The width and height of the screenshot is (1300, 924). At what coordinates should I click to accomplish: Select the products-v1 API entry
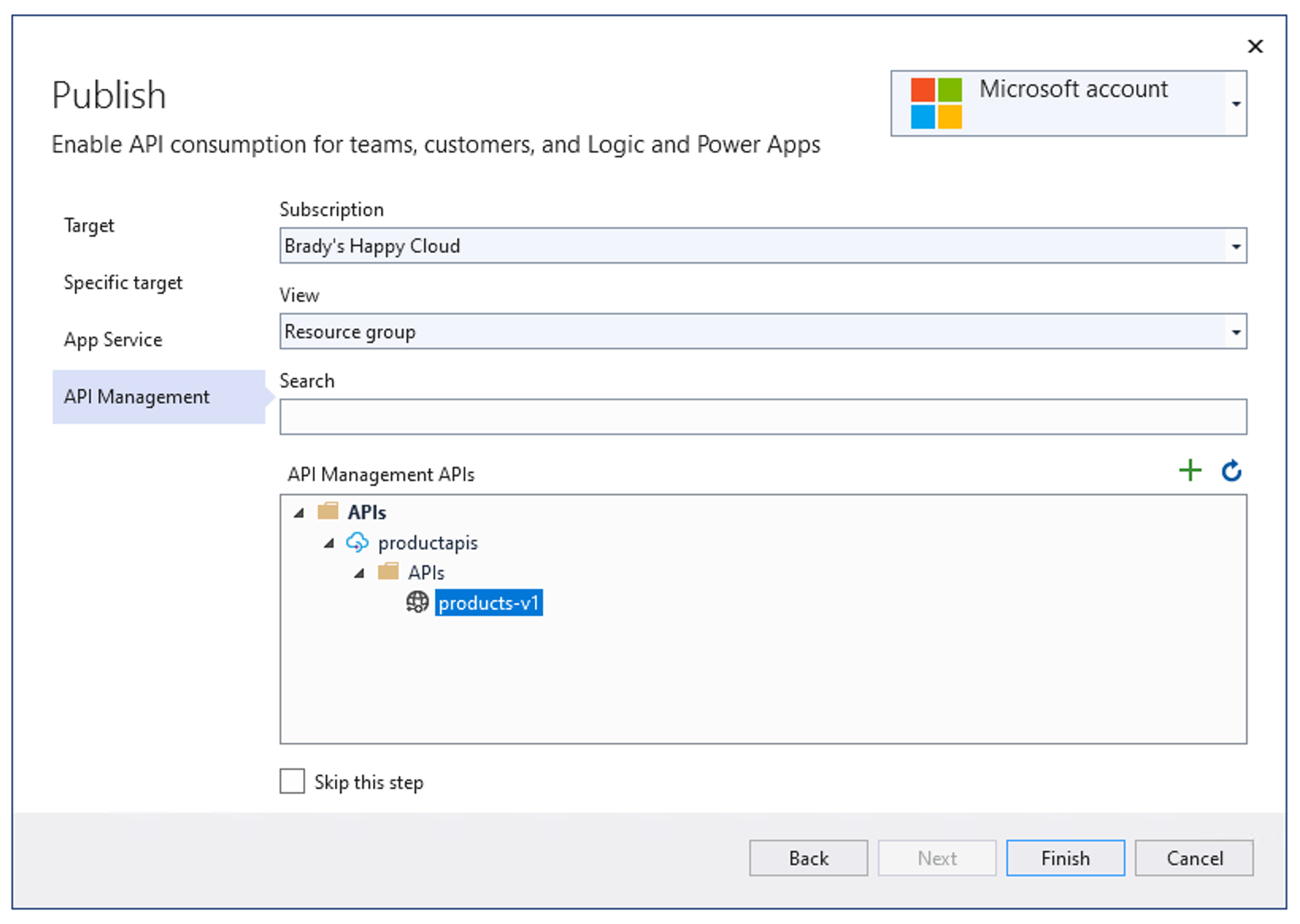click(x=489, y=603)
